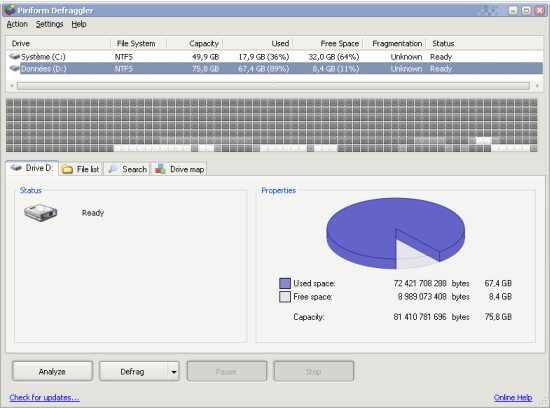550x408 pixels.
Task: Sort by the Drive column header
Action: [58, 44]
